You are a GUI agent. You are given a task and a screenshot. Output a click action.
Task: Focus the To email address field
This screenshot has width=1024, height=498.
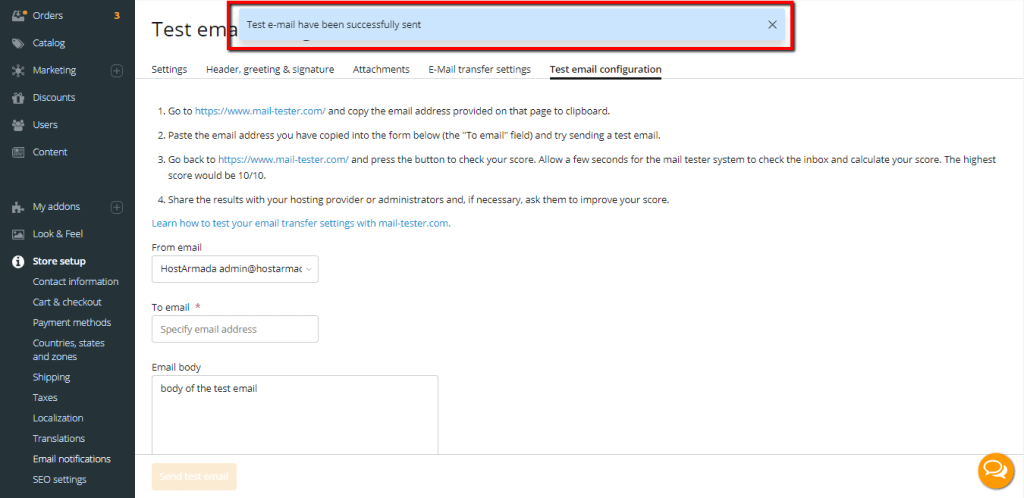tap(235, 330)
